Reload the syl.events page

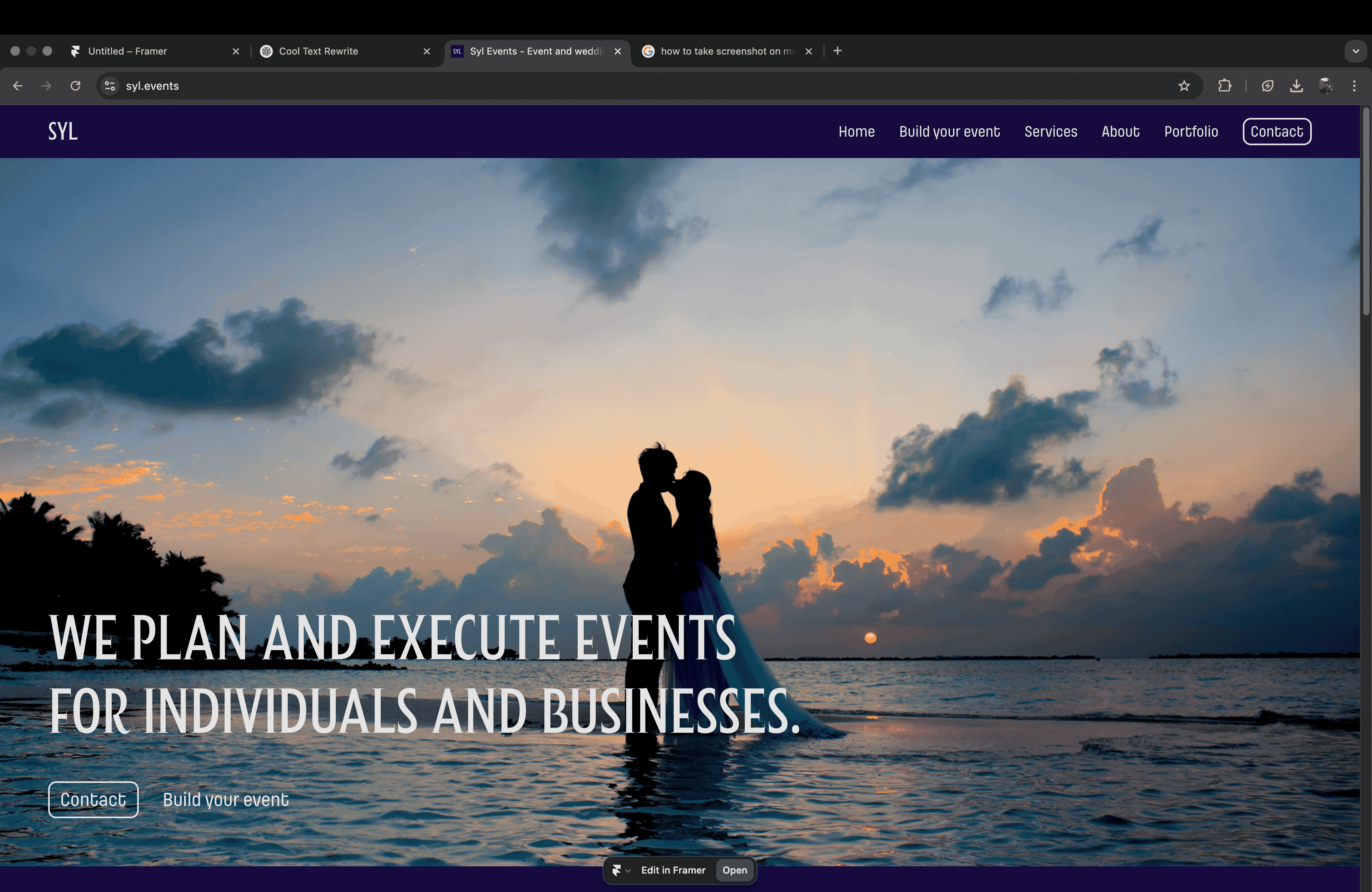coord(75,86)
